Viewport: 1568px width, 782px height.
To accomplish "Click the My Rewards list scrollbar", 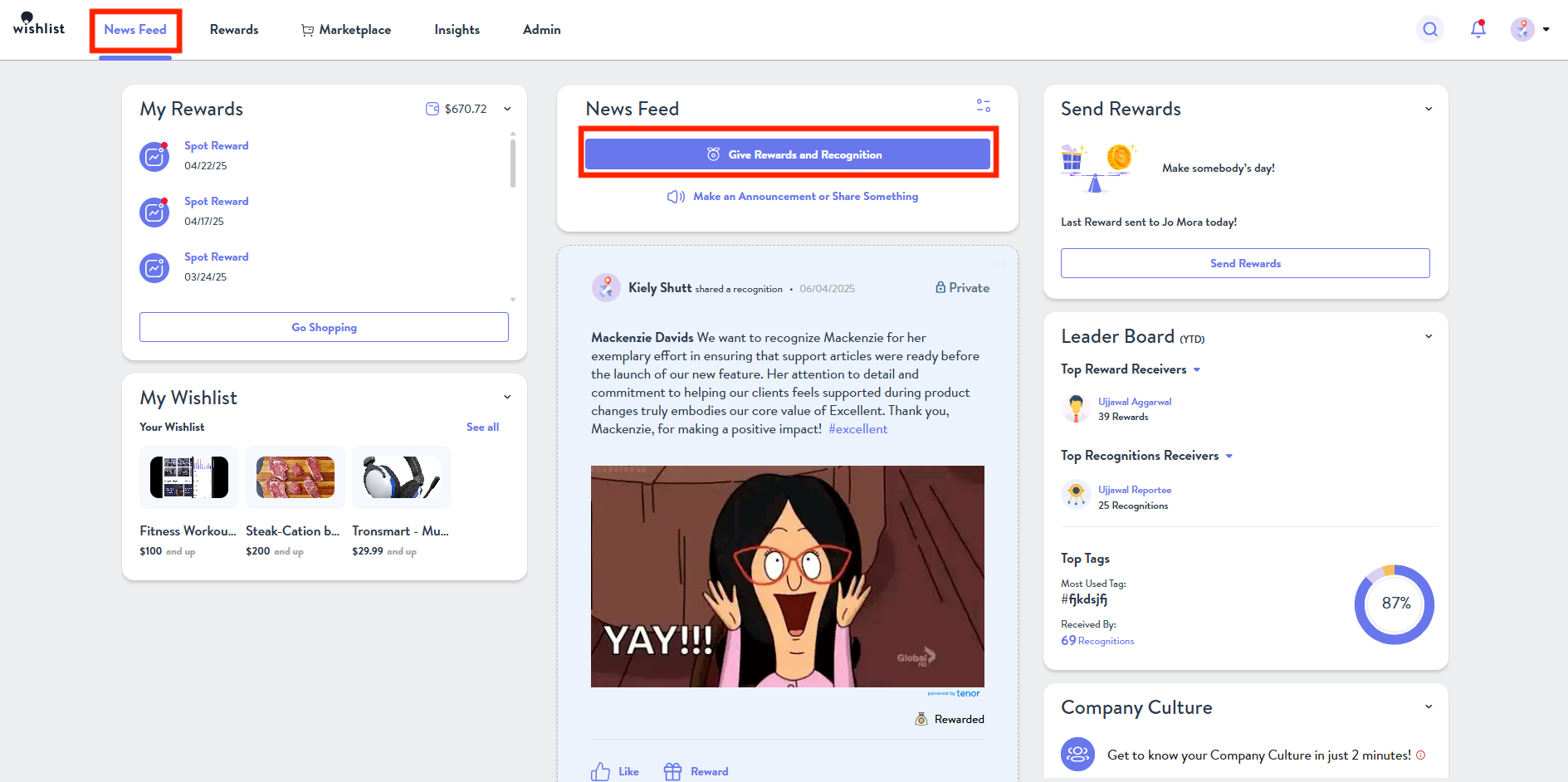I will pos(512,164).
